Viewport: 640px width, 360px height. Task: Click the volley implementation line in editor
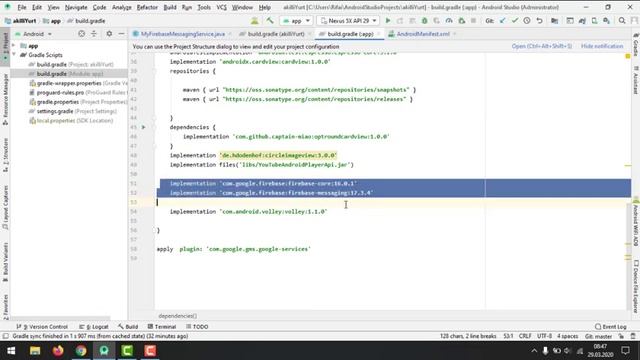pos(248,212)
